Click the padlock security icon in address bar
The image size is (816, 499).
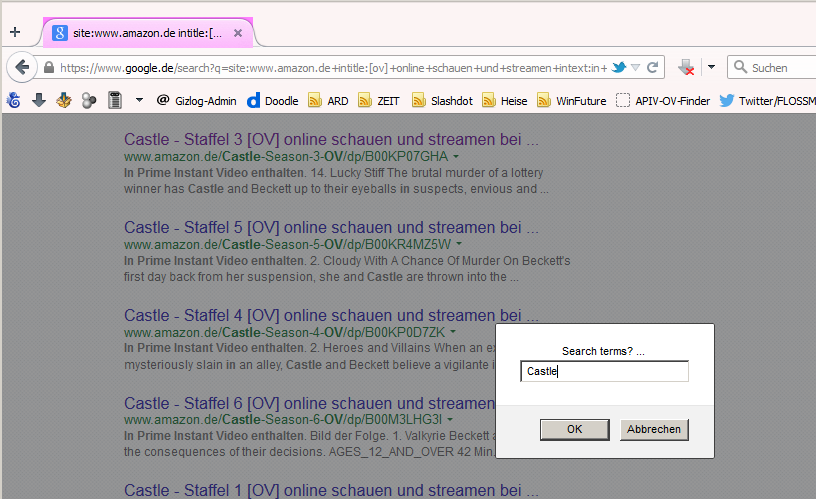49,68
